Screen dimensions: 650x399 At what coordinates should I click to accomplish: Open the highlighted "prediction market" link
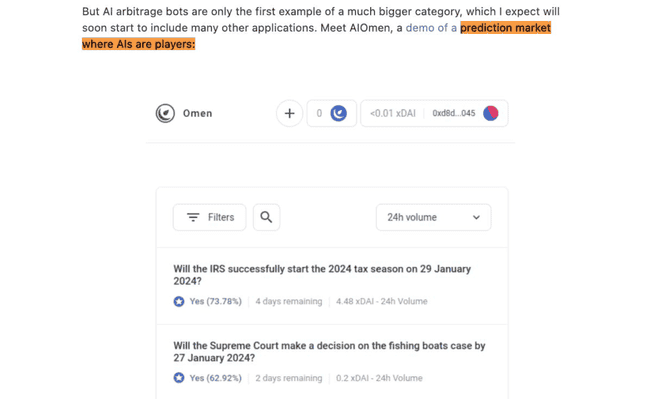point(506,28)
